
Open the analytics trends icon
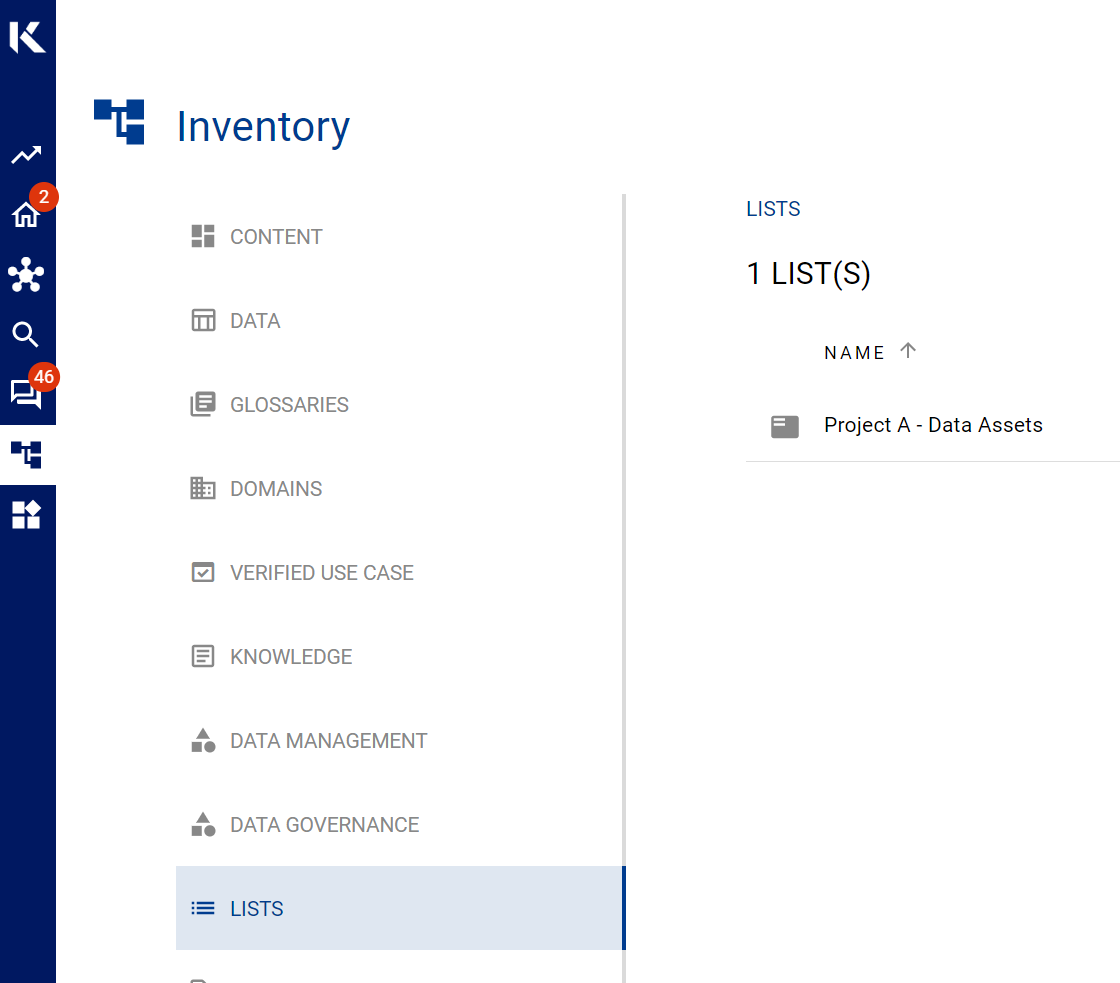coord(27,155)
